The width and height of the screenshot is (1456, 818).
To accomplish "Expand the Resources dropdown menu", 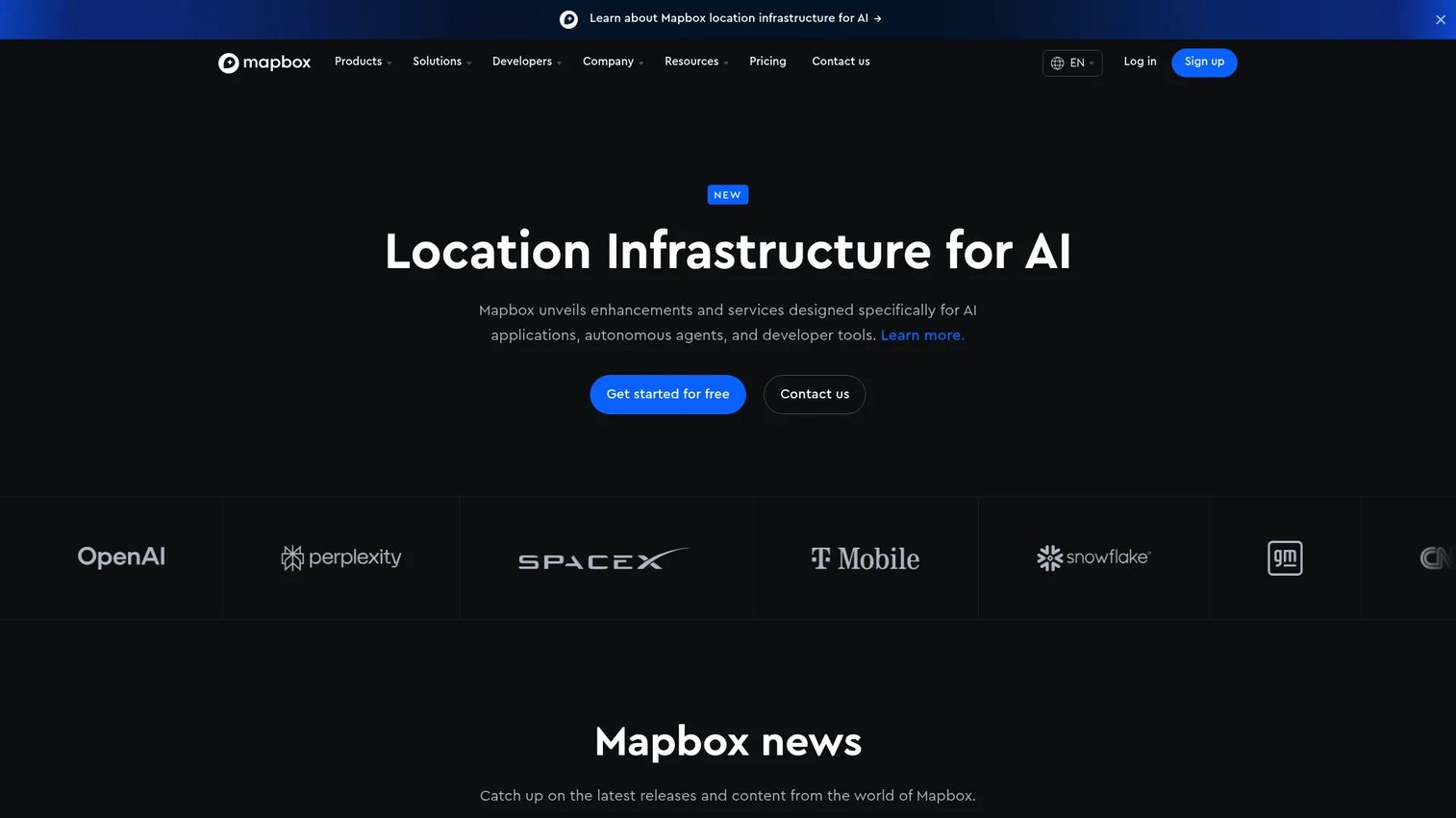I will (x=696, y=62).
